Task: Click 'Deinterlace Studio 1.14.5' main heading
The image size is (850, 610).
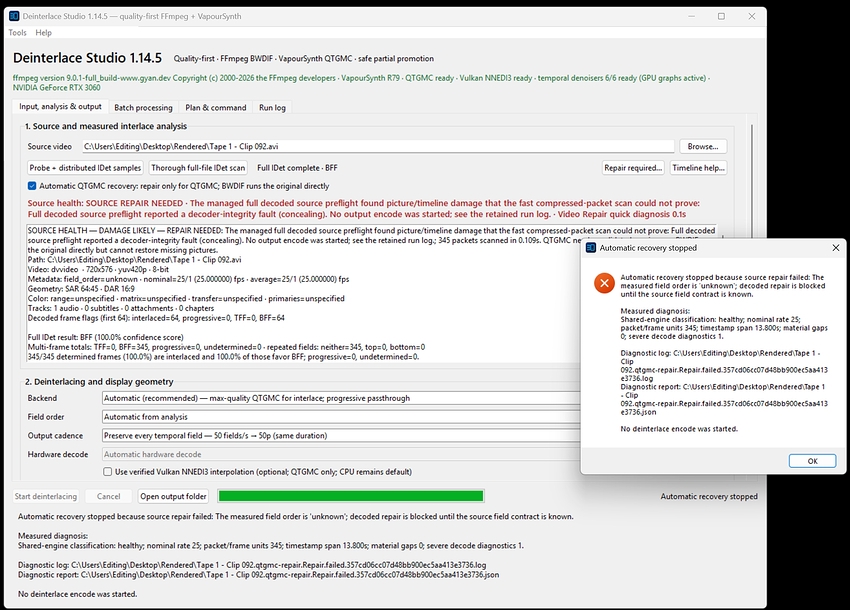Action: click(87, 58)
